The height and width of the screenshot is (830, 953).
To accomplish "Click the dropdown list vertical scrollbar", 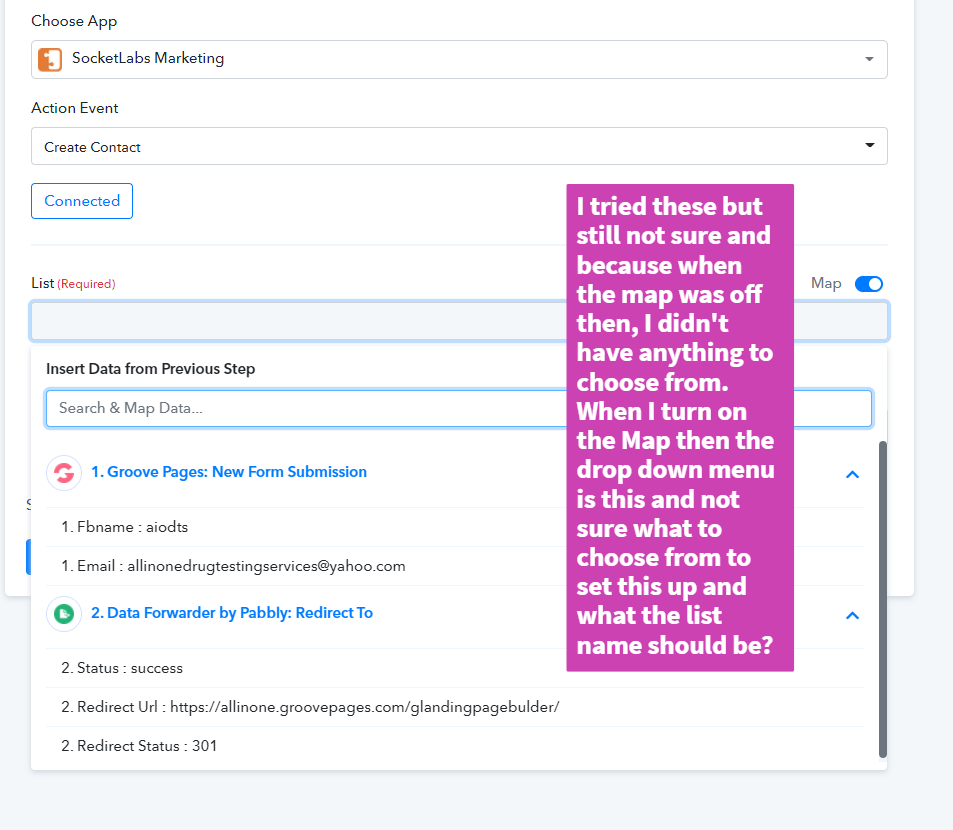I will (882, 599).
